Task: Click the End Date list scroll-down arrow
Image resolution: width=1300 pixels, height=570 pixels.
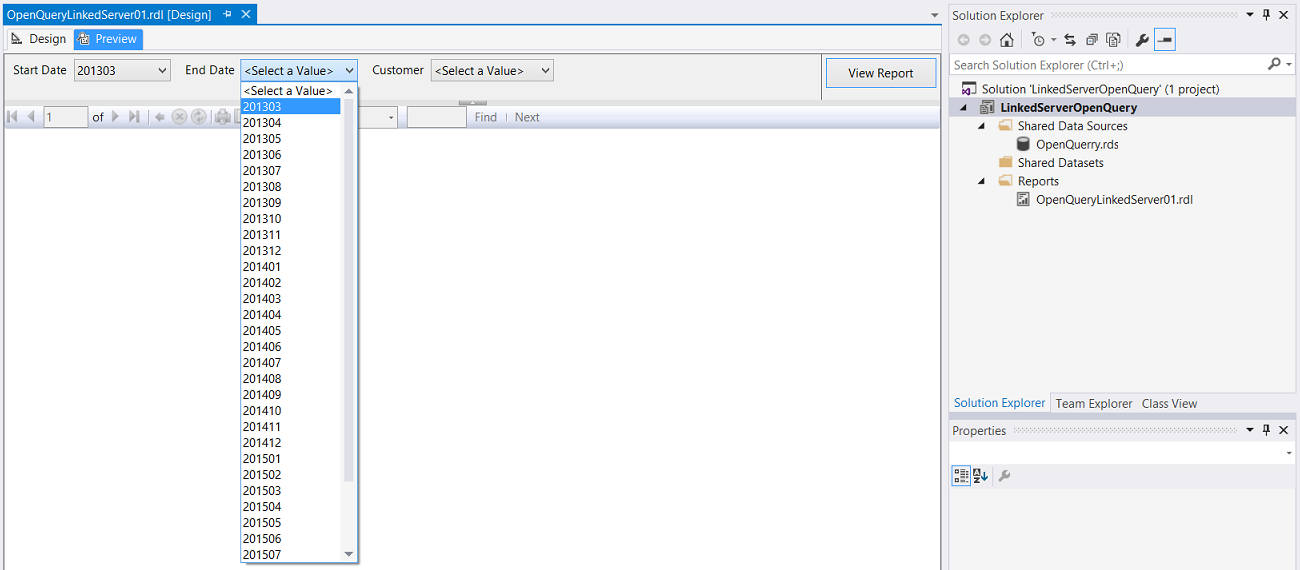Action: (349, 554)
